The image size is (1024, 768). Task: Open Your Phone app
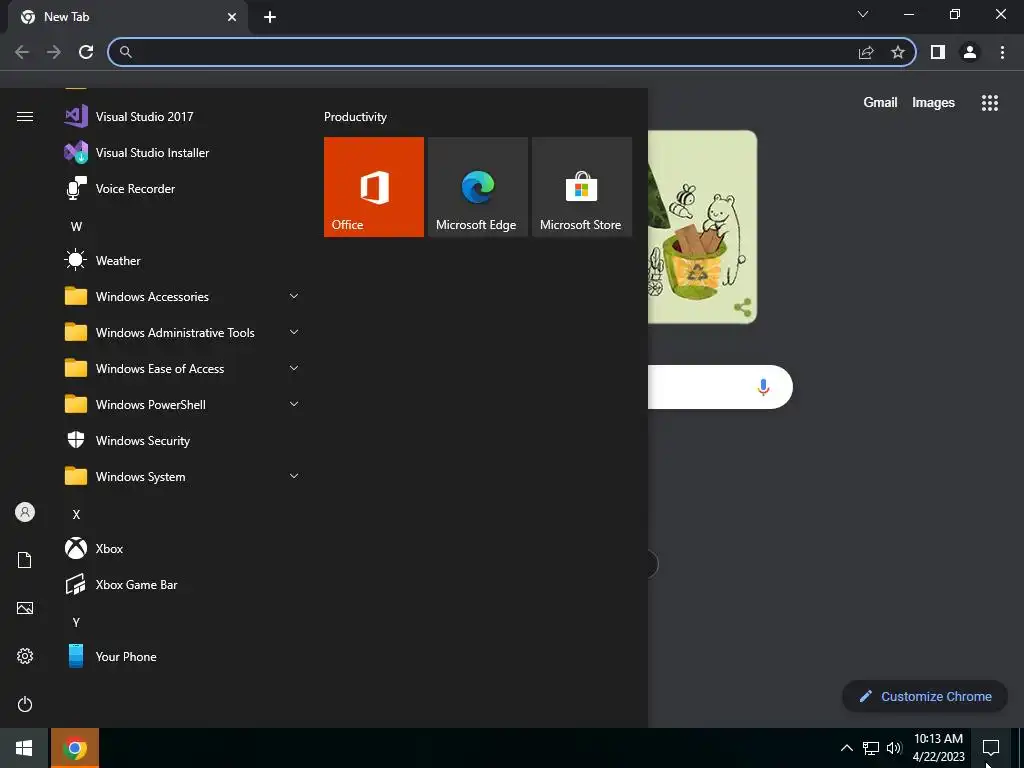(182, 656)
